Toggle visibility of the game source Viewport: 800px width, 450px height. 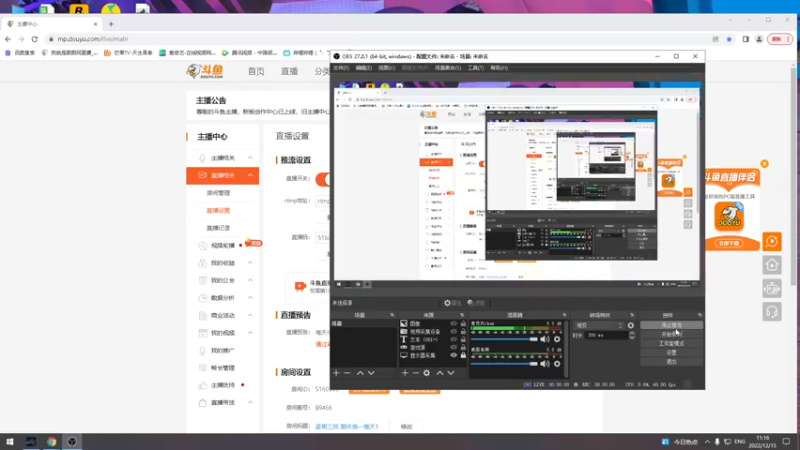tap(454, 347)
